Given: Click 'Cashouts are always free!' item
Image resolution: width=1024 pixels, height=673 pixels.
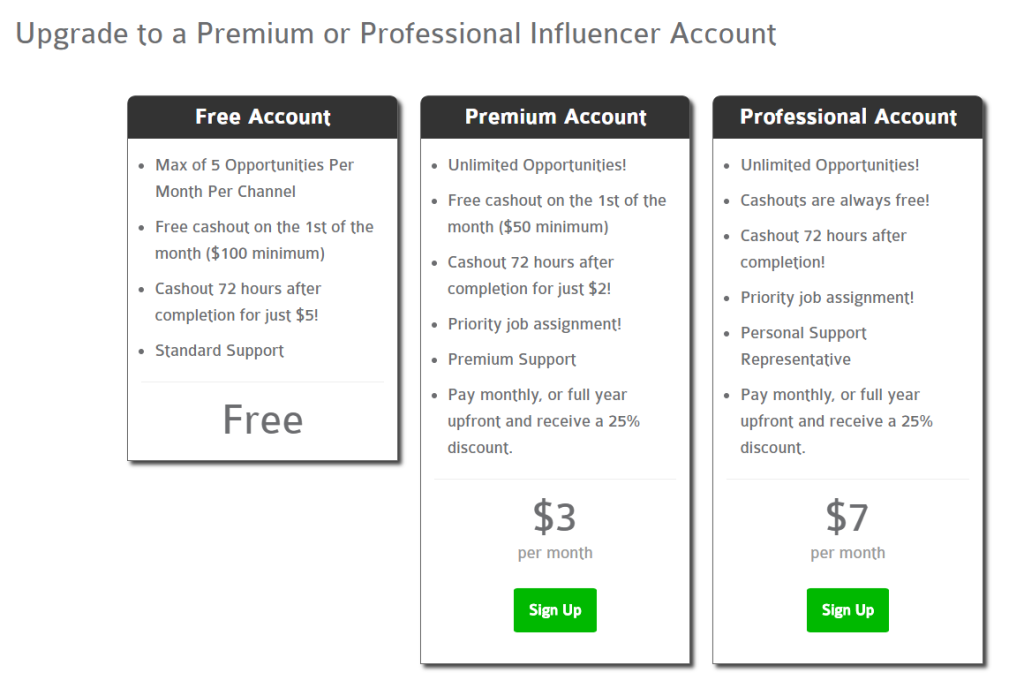Looking at the screenshot, I should (x=835, y=200).
